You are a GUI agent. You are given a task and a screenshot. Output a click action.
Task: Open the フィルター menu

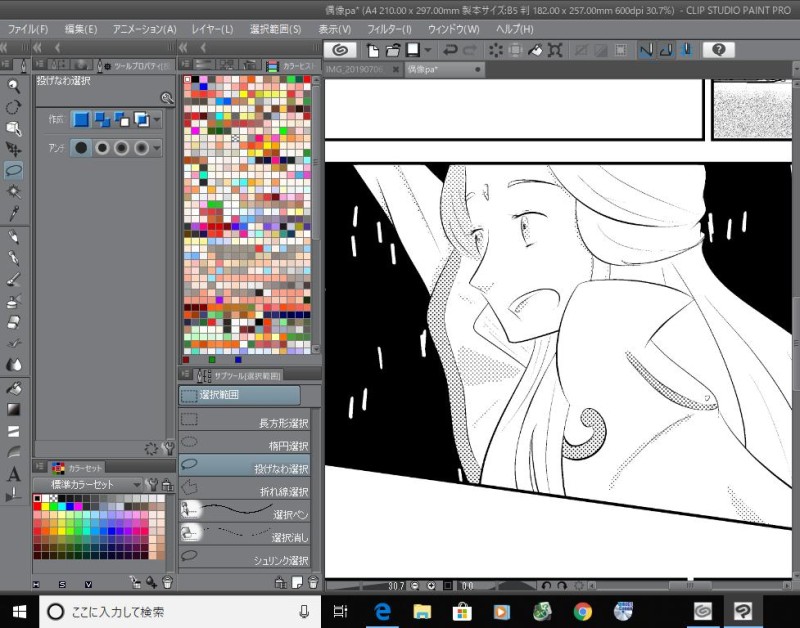pyautogui.click(x=389, y=29)
